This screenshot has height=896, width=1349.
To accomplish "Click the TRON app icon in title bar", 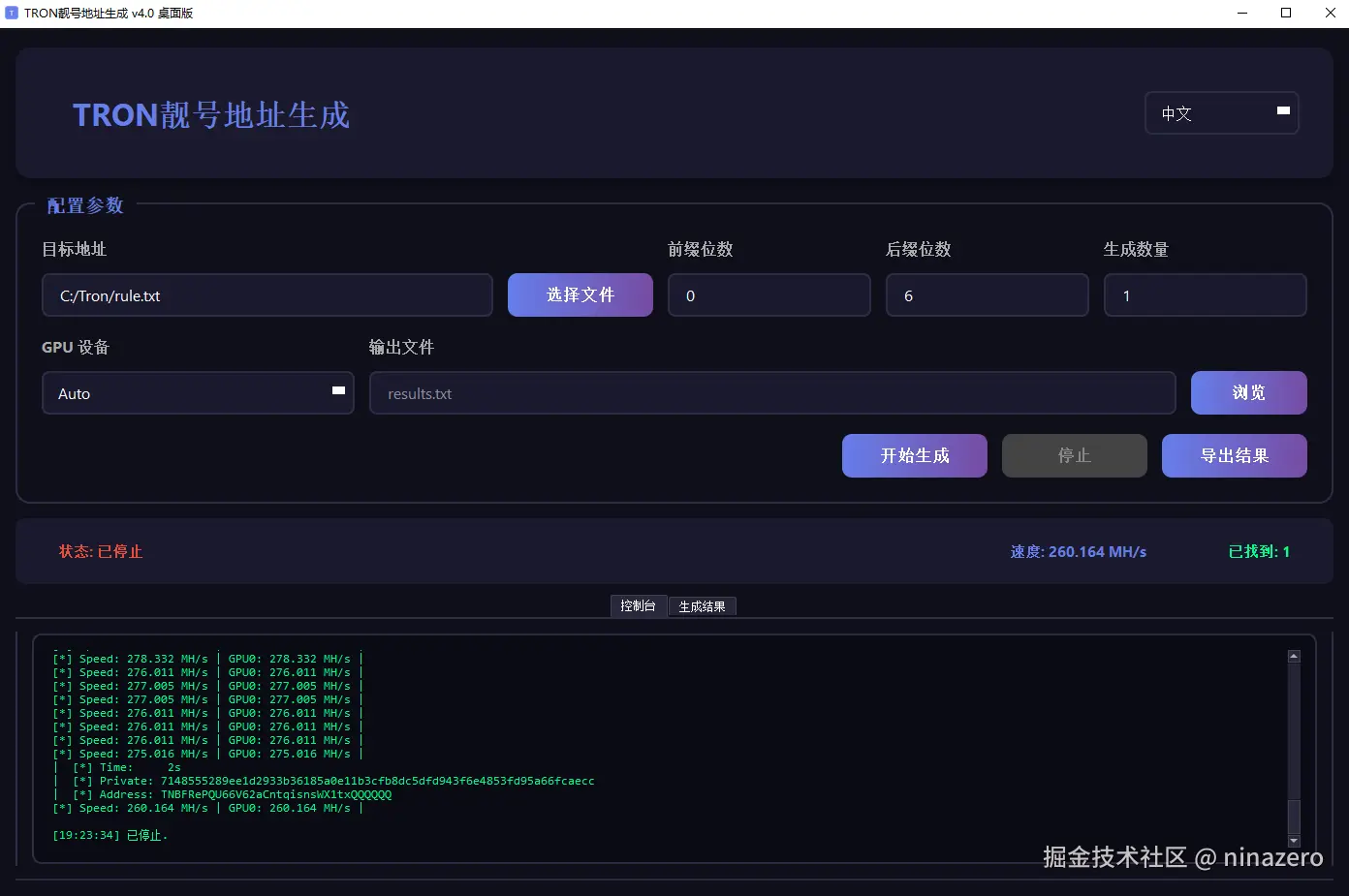I will pos(12,13).
